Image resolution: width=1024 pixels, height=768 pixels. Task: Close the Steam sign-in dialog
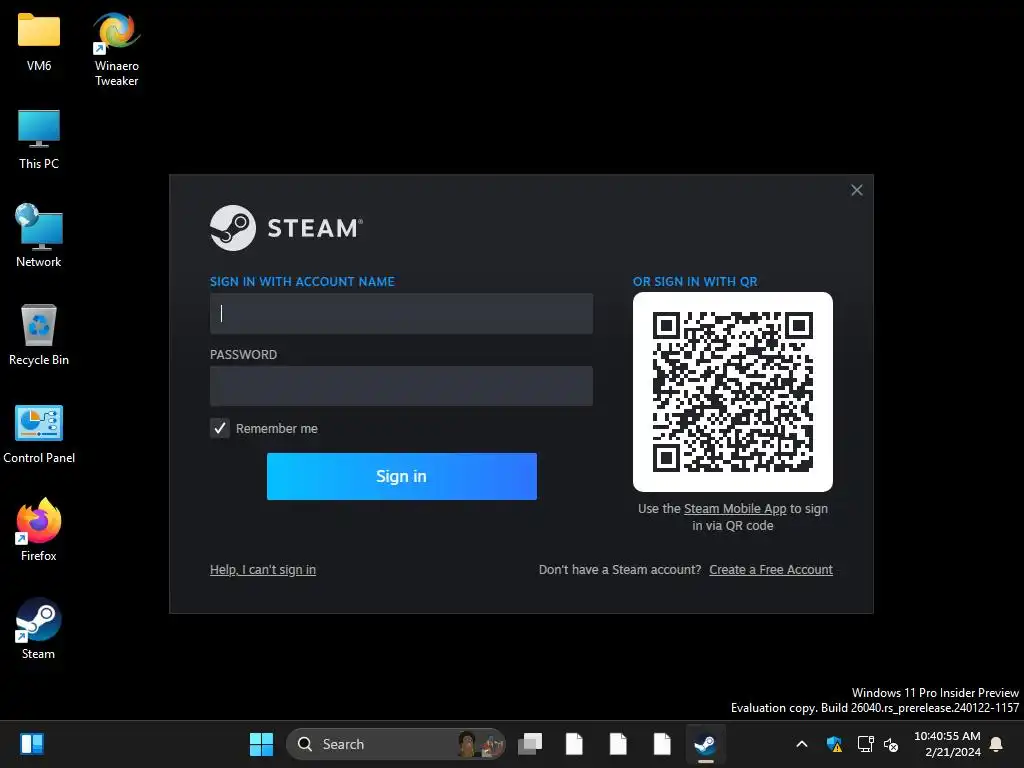pyautogui.click(x=857, y=190)
